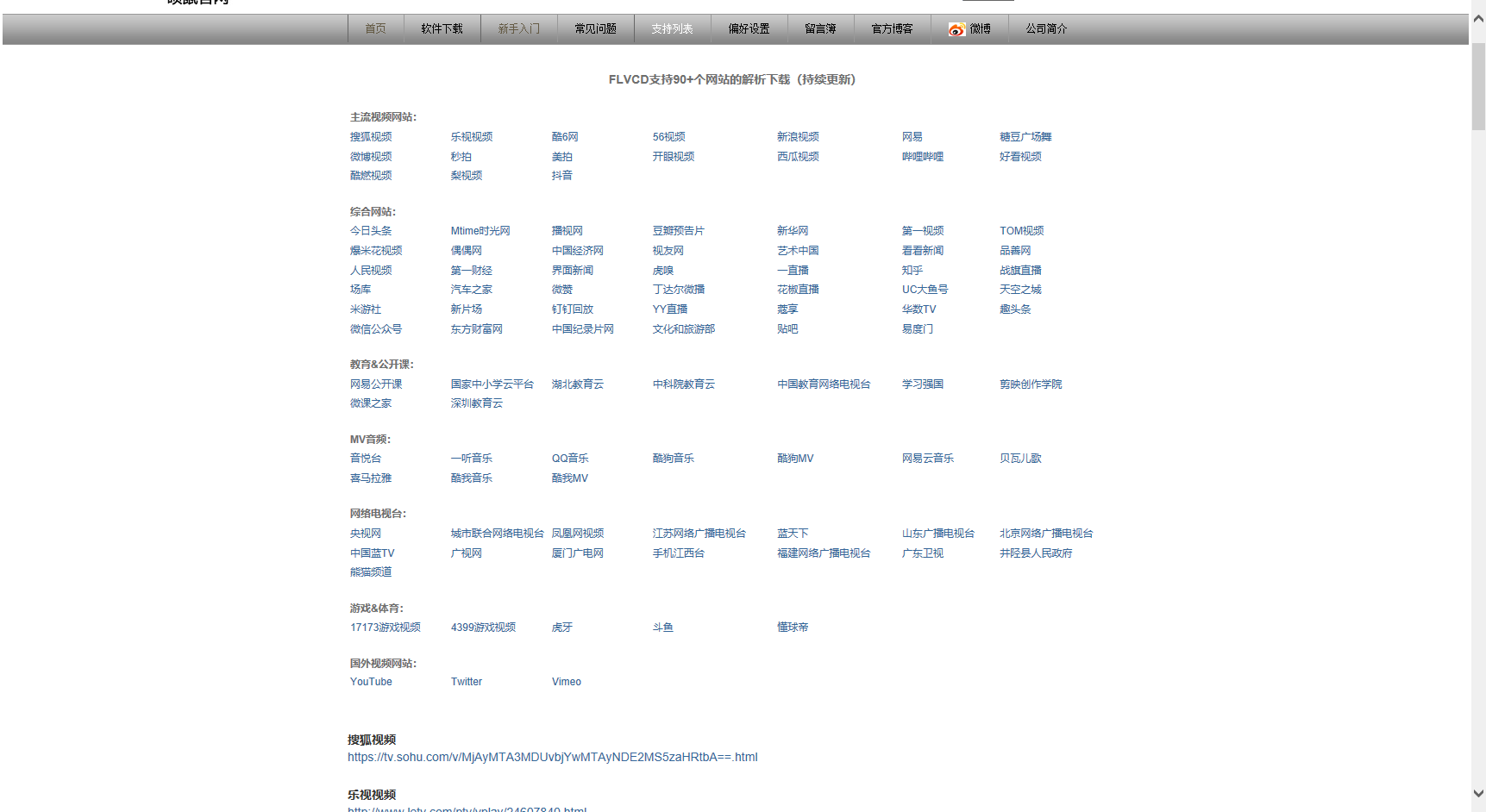Click the 江苏网络广播电视台 link
The image size is (1486, 812).
[699, 534]
